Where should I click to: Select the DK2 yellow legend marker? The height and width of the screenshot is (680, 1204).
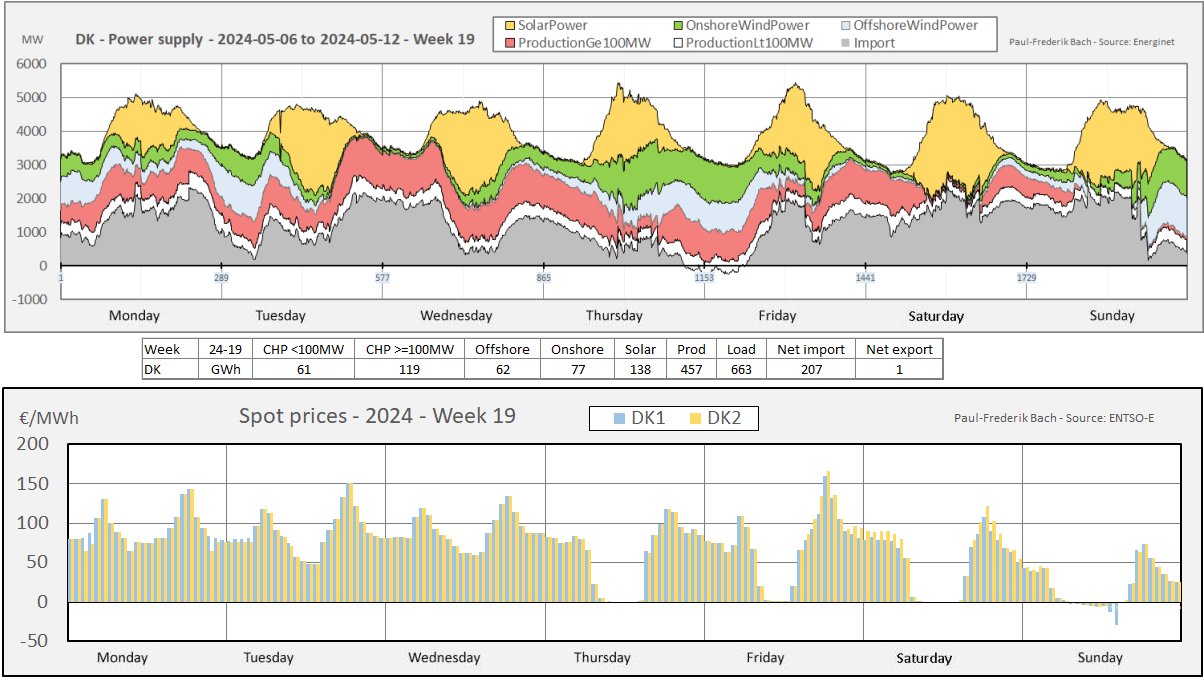tap(695, 418)
